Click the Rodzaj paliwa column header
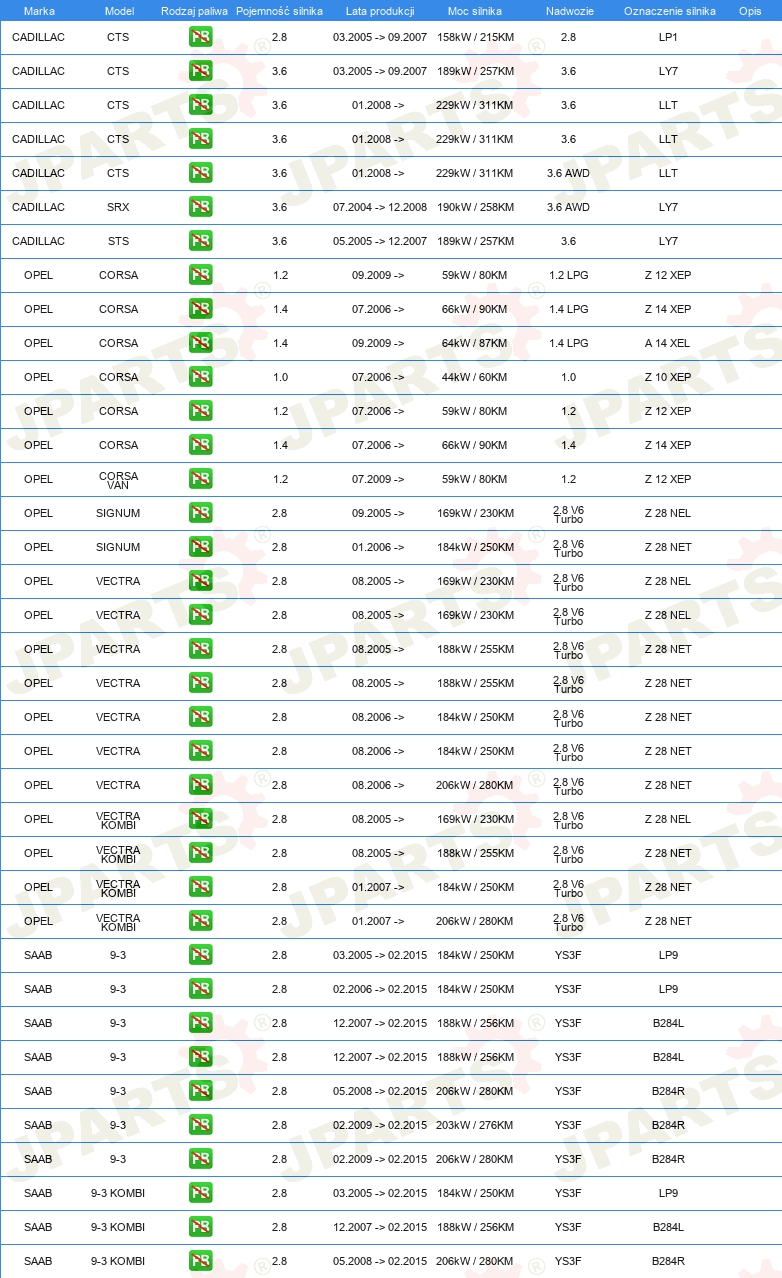The width and height of the screenshot is (782, 1278). coord(194,11)
